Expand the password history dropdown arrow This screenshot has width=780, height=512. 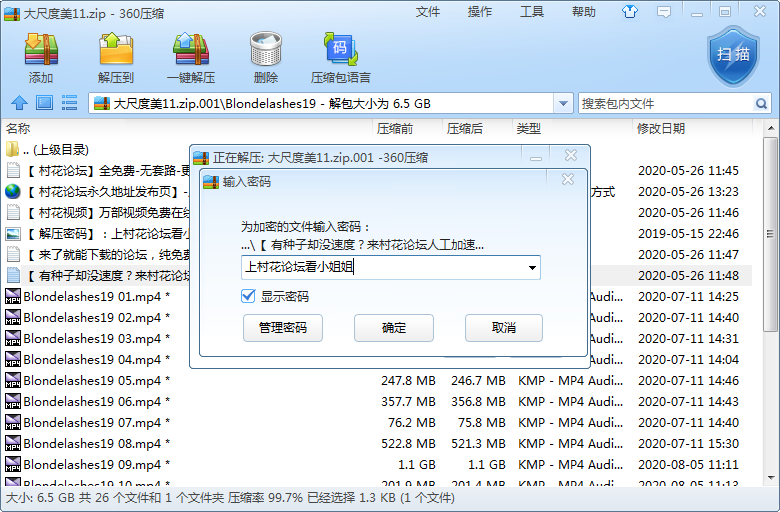532,268
